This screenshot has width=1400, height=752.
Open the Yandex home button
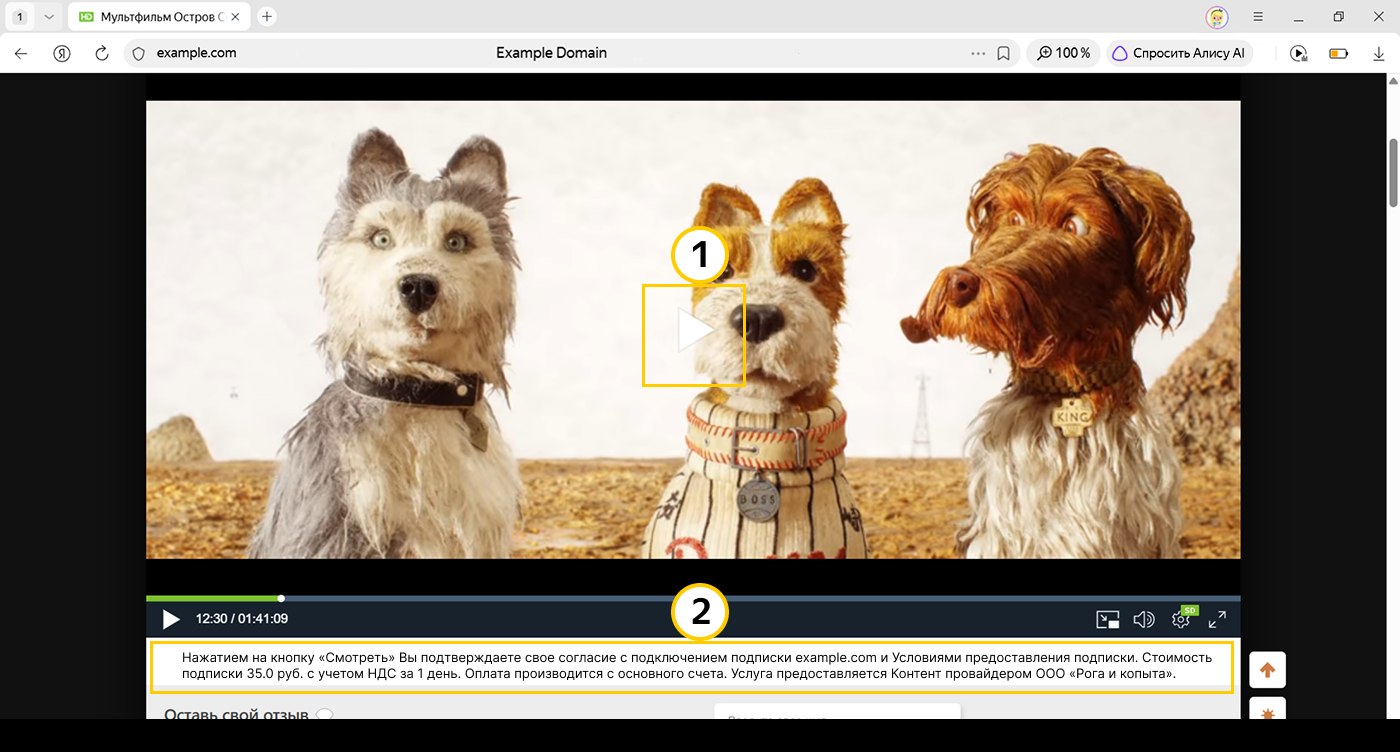click(x=62, y=53)
